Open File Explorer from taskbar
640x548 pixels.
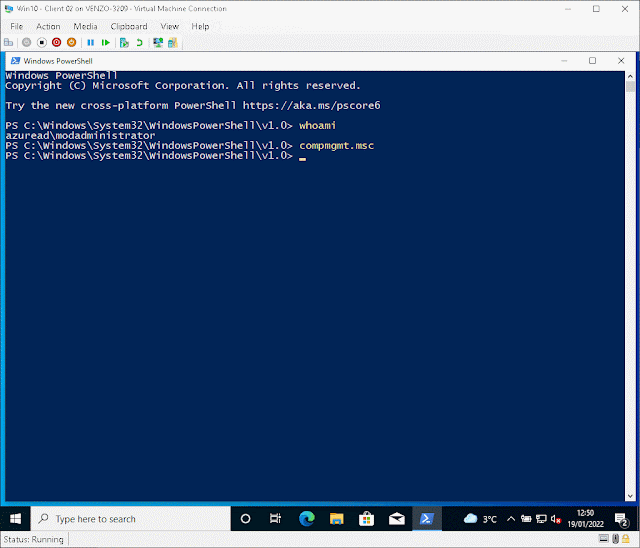pos(337,519)
